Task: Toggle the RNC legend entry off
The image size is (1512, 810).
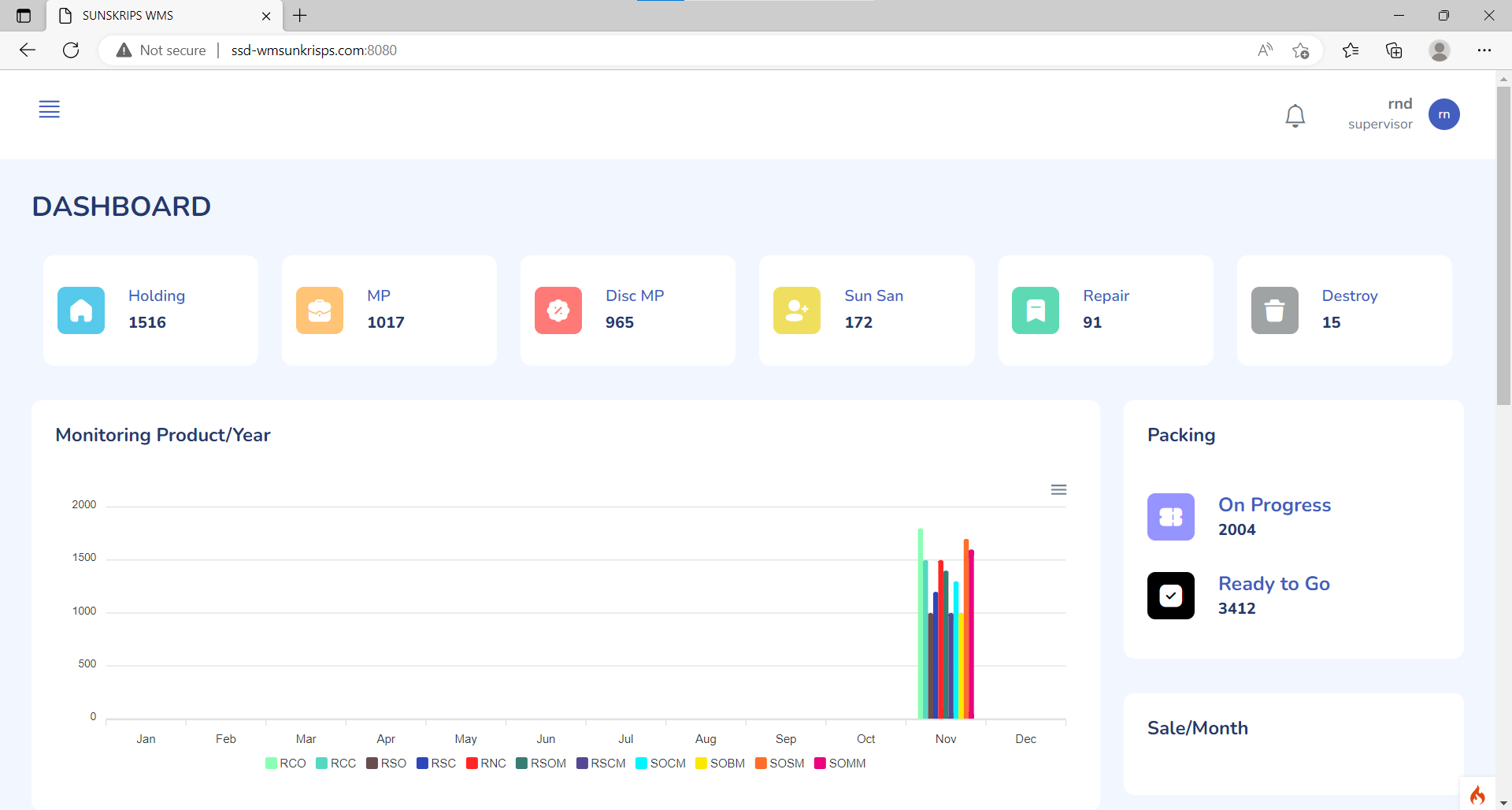Action: click(x=486, y=763)
